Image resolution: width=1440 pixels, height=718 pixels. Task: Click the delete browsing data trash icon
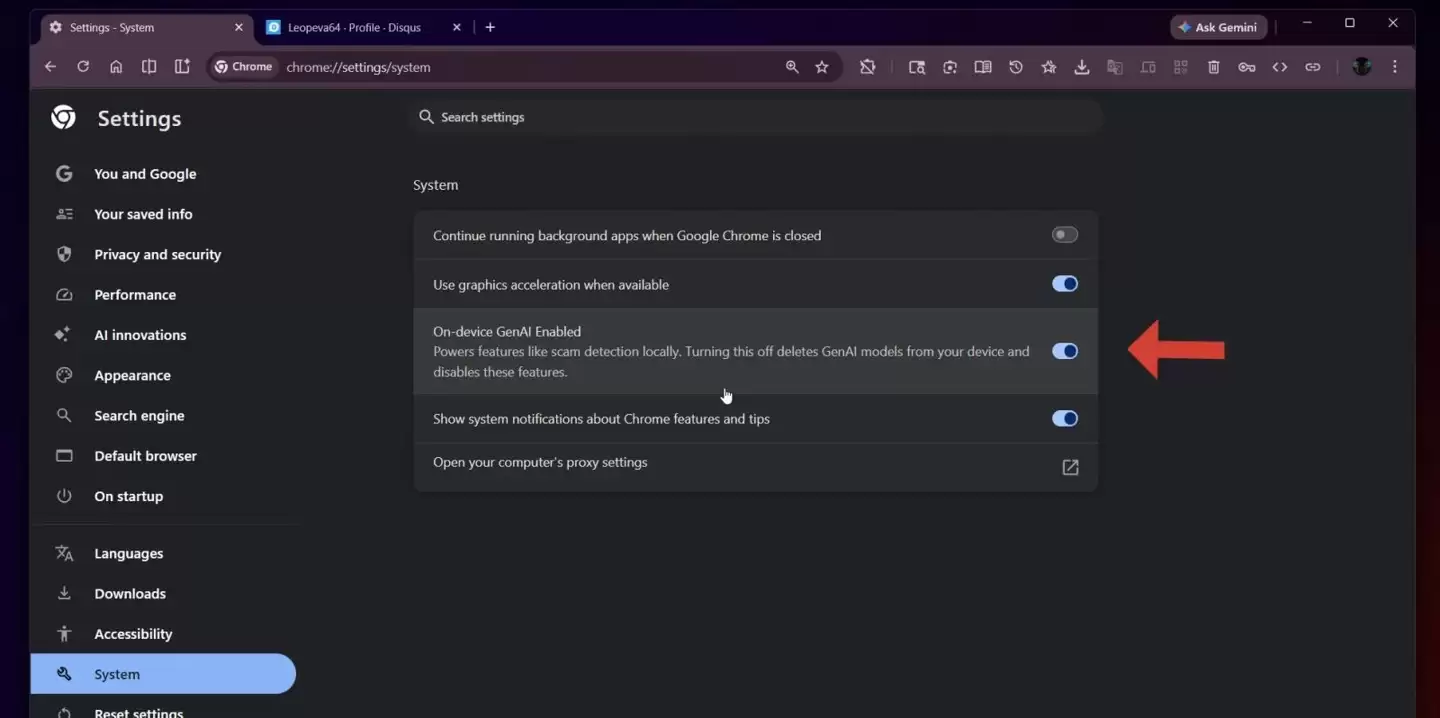coord(1213,66)
